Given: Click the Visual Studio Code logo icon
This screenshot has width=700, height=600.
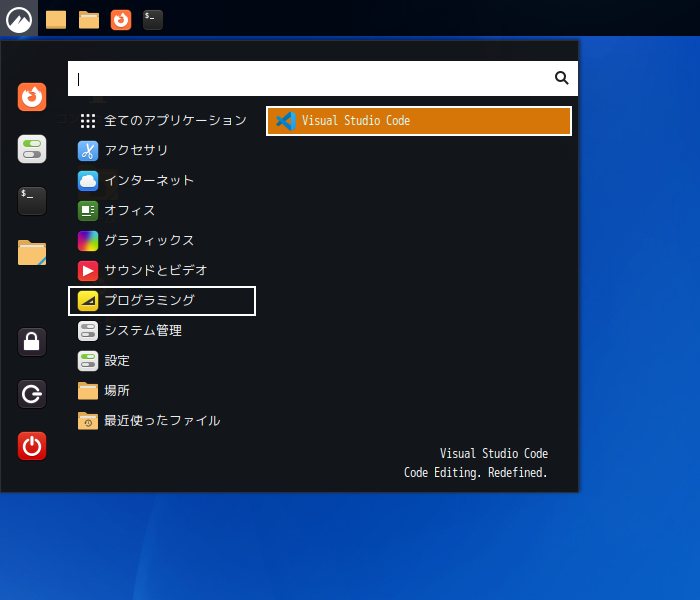Looking at the screenshot, I should coord(286,121).
